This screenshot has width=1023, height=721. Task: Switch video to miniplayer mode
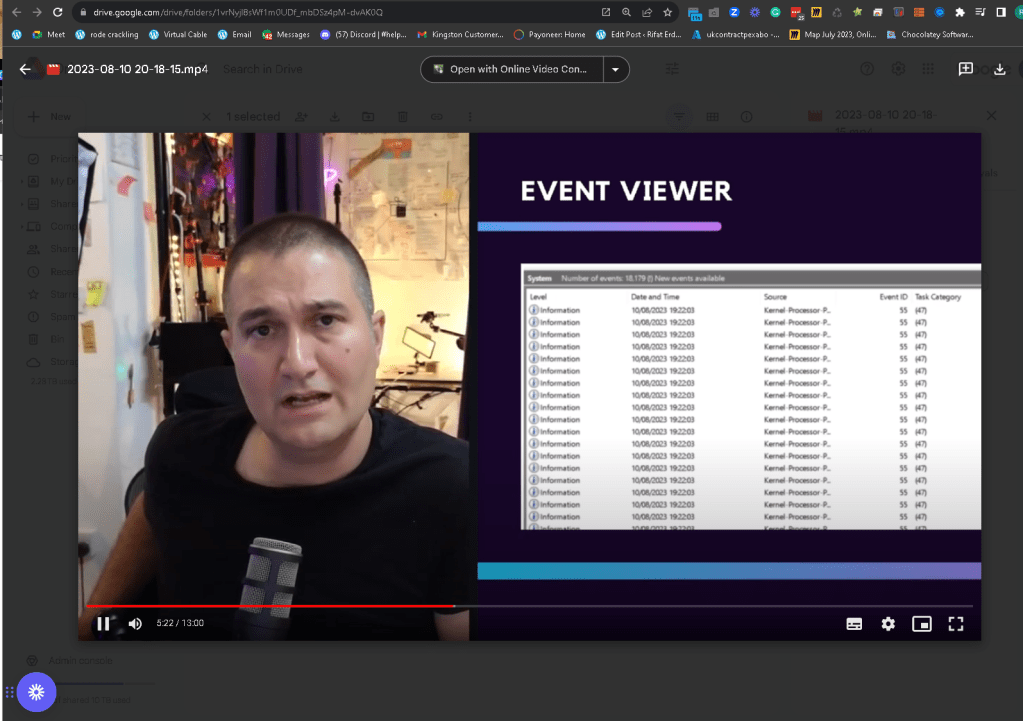[922, 624]
